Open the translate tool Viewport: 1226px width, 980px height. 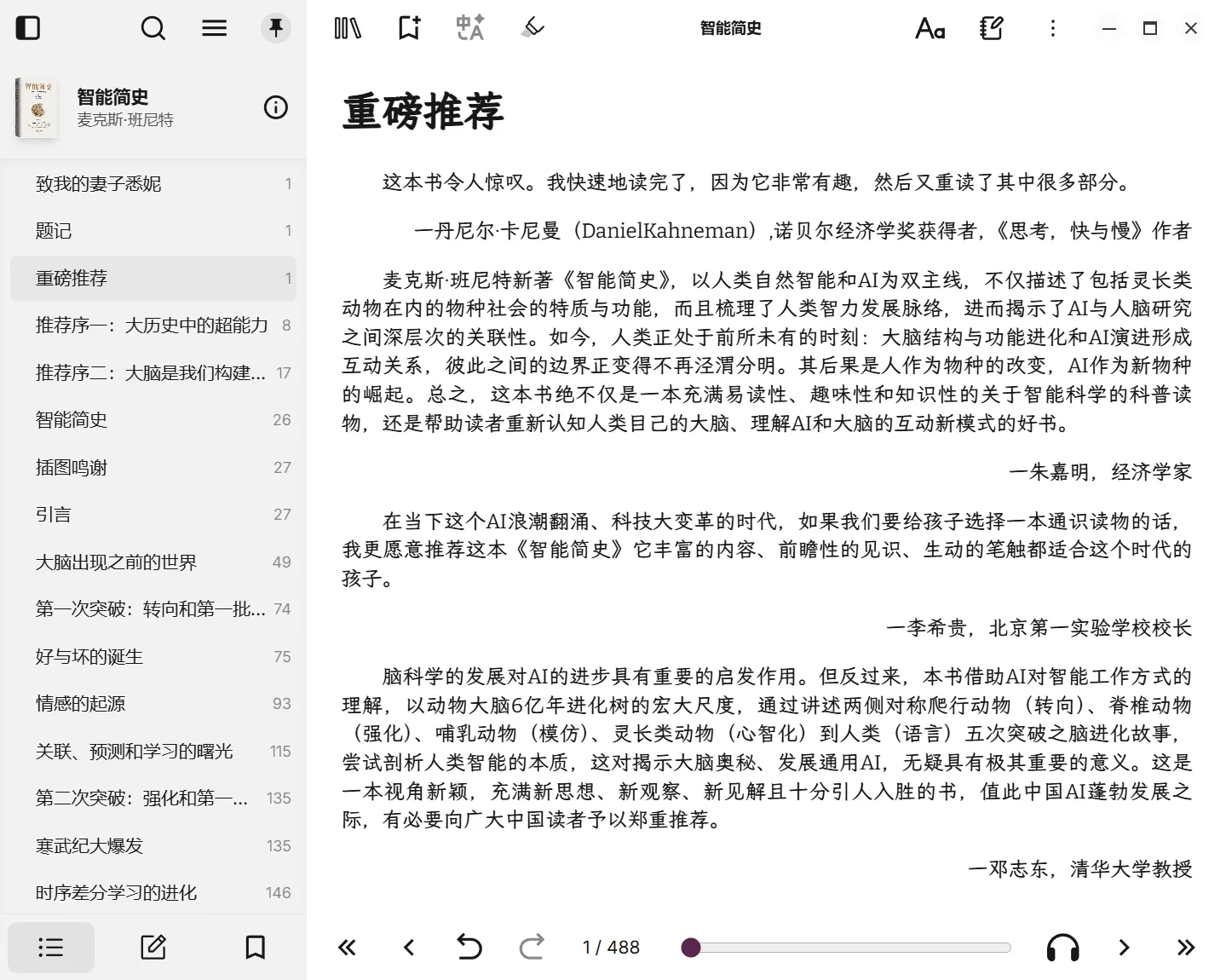[470, 28]
